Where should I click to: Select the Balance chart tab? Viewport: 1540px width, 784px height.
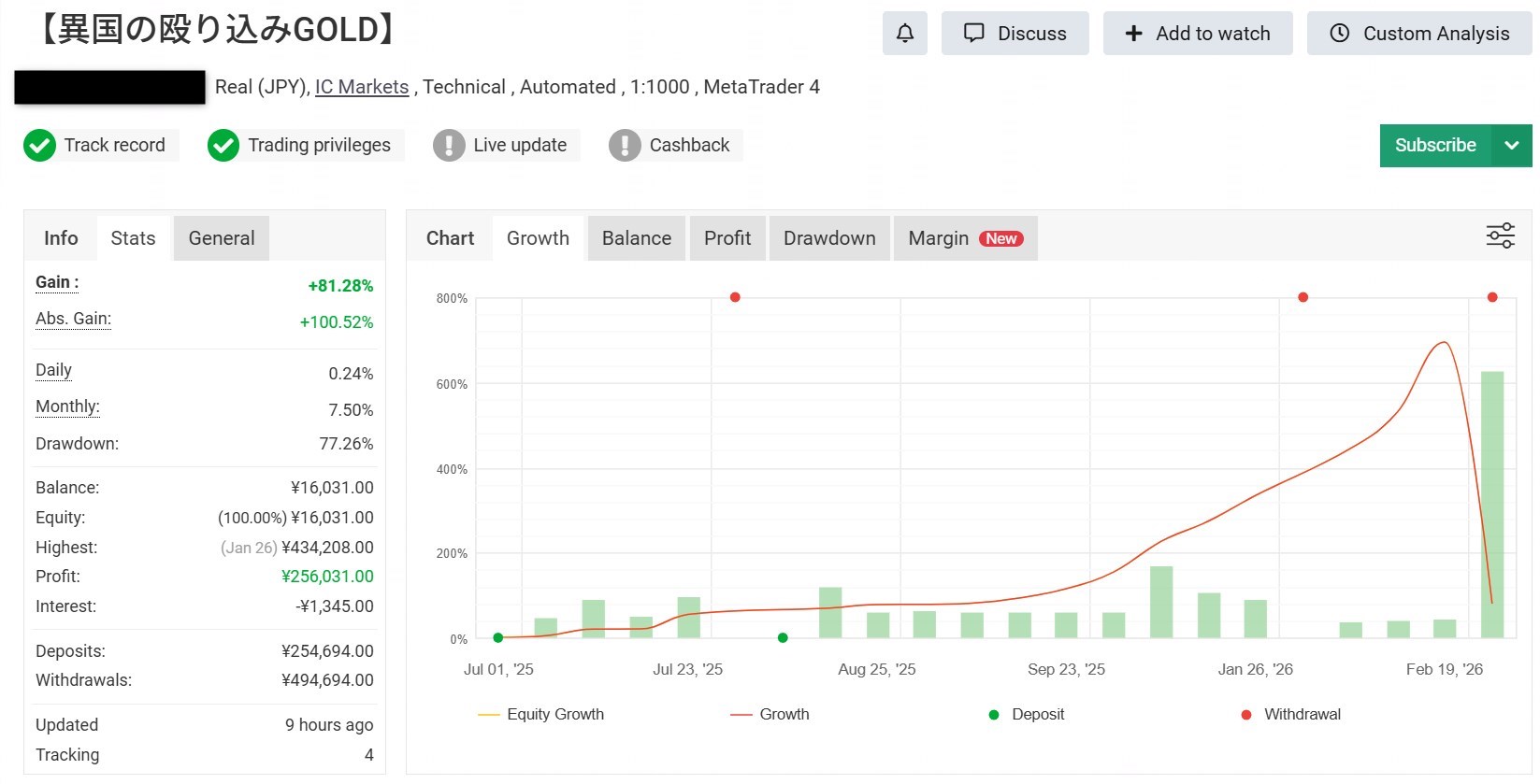[636, 238]
